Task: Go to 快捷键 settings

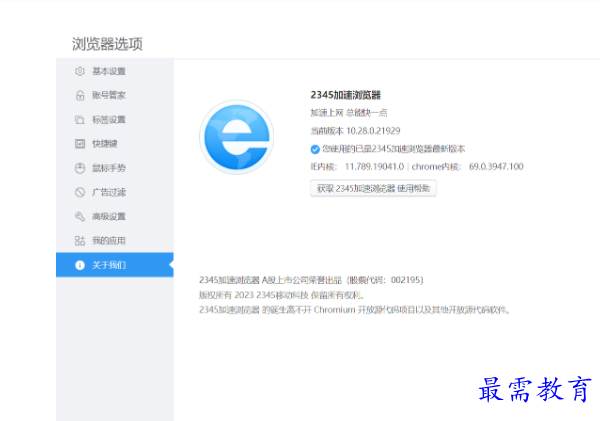Action: click(x=115, y=144)
